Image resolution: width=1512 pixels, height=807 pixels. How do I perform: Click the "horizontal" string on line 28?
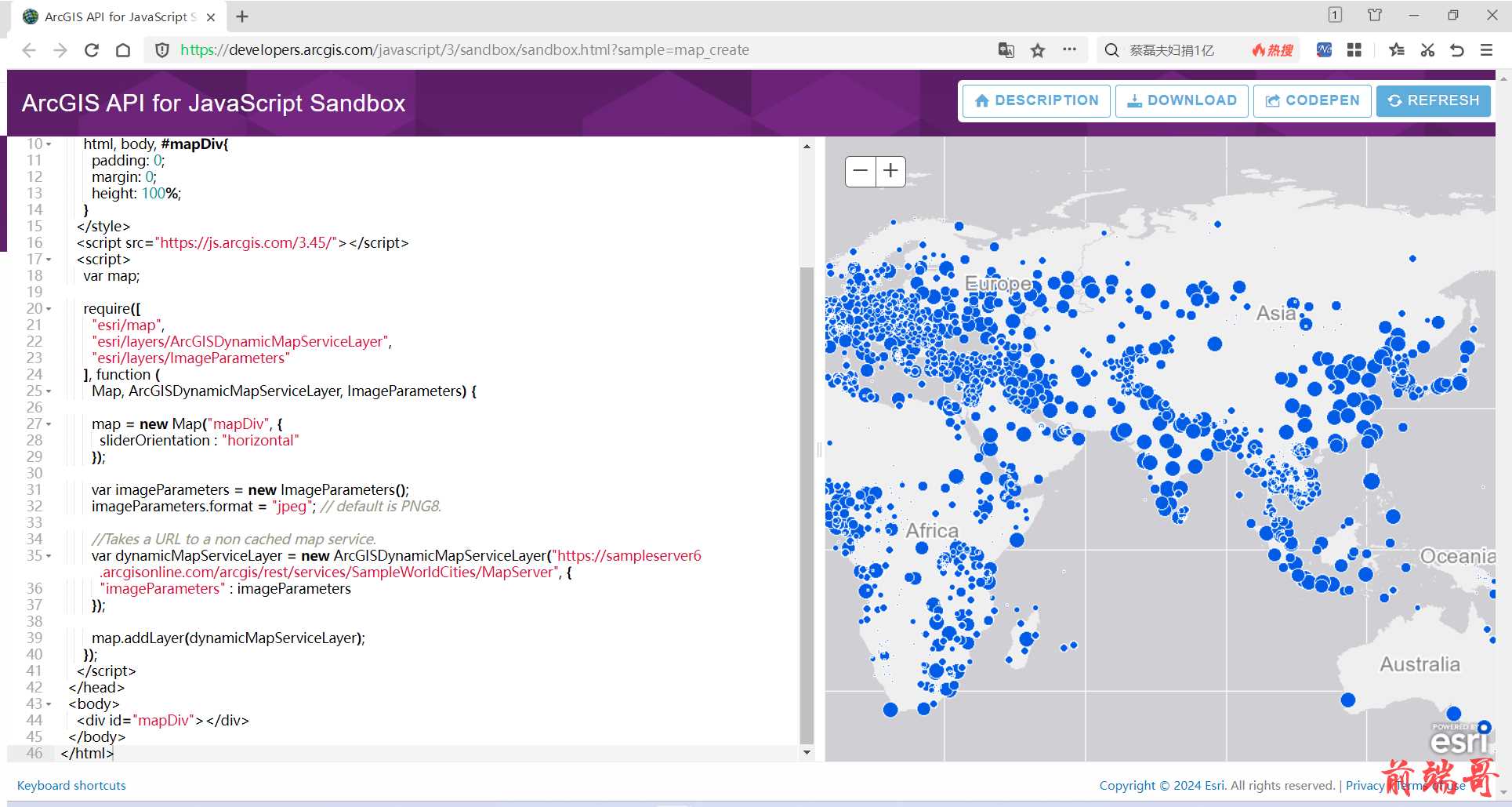[x=260, y=441]
